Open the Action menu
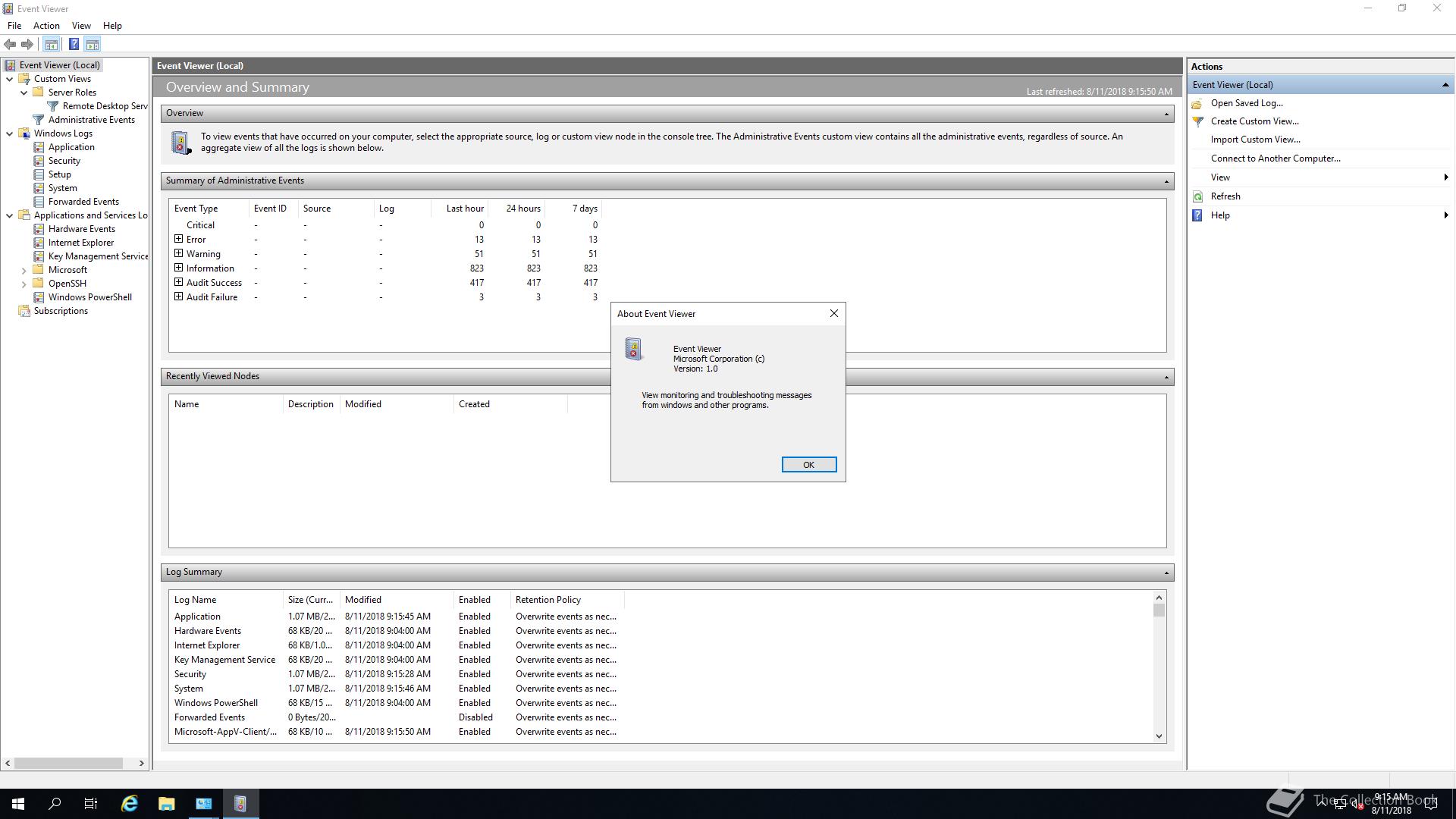The height and width of the screenshot is (819, 1456). (46, 26)
